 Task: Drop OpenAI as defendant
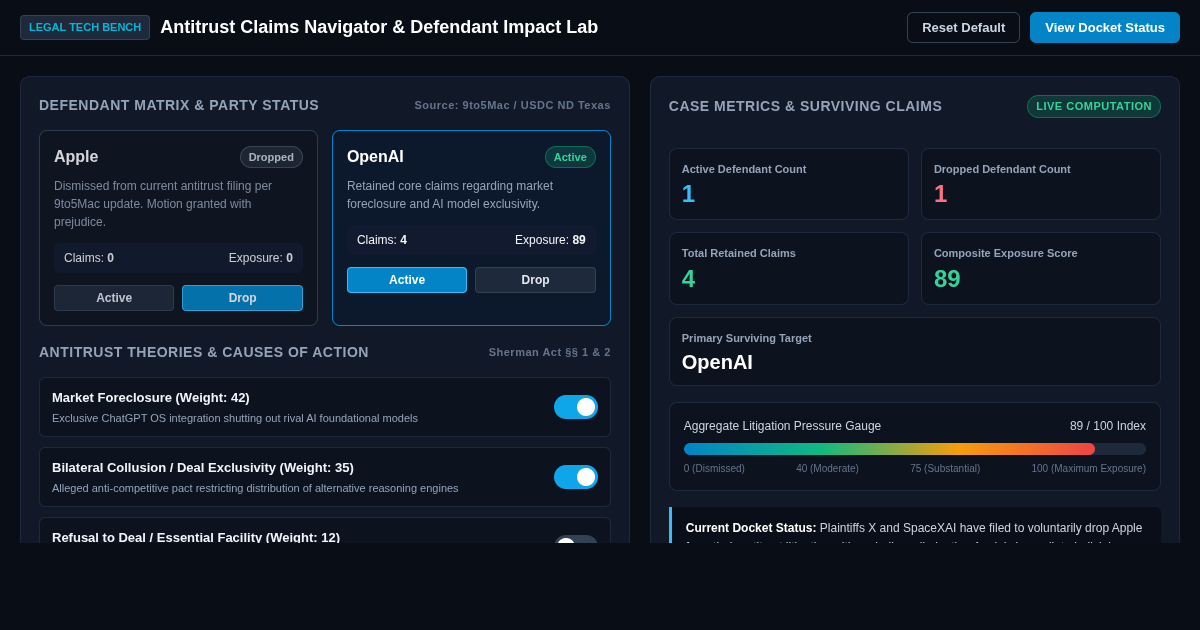pyautogui.click(x=535, y=280)
